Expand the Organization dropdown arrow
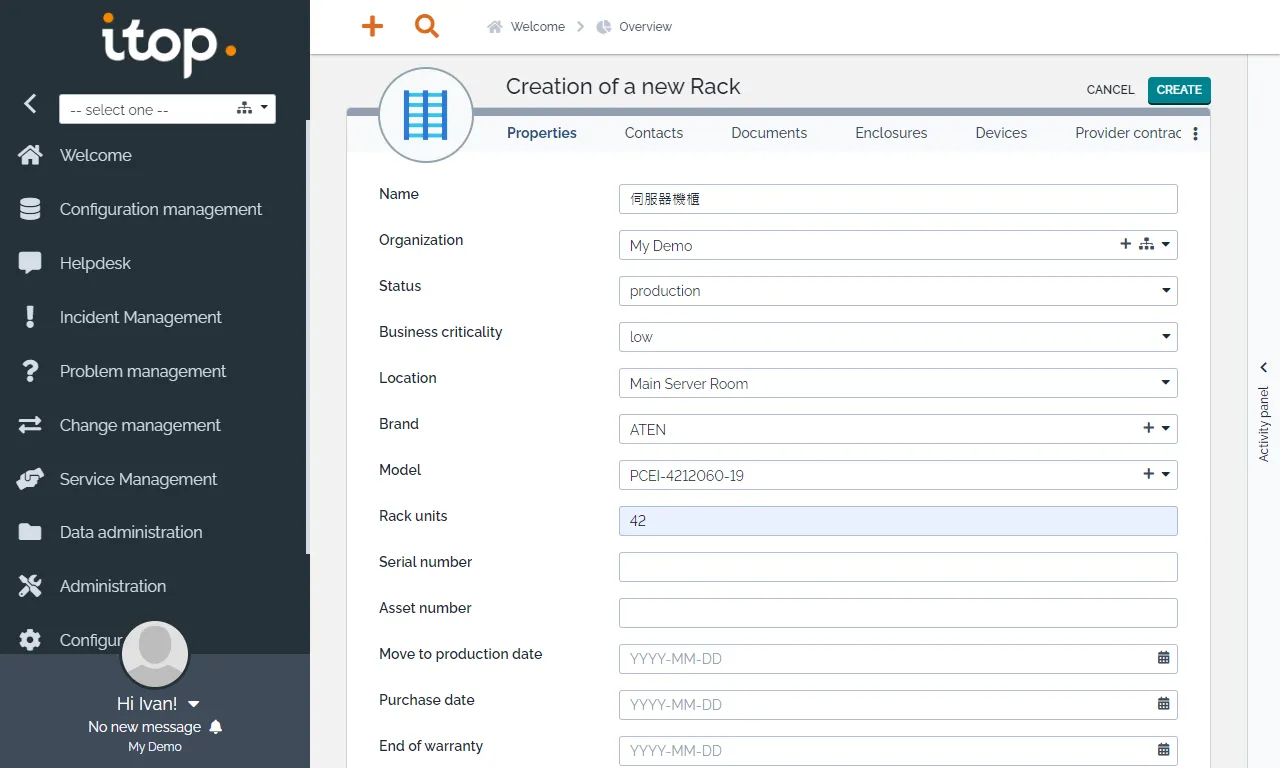 tap(1166, 245)
